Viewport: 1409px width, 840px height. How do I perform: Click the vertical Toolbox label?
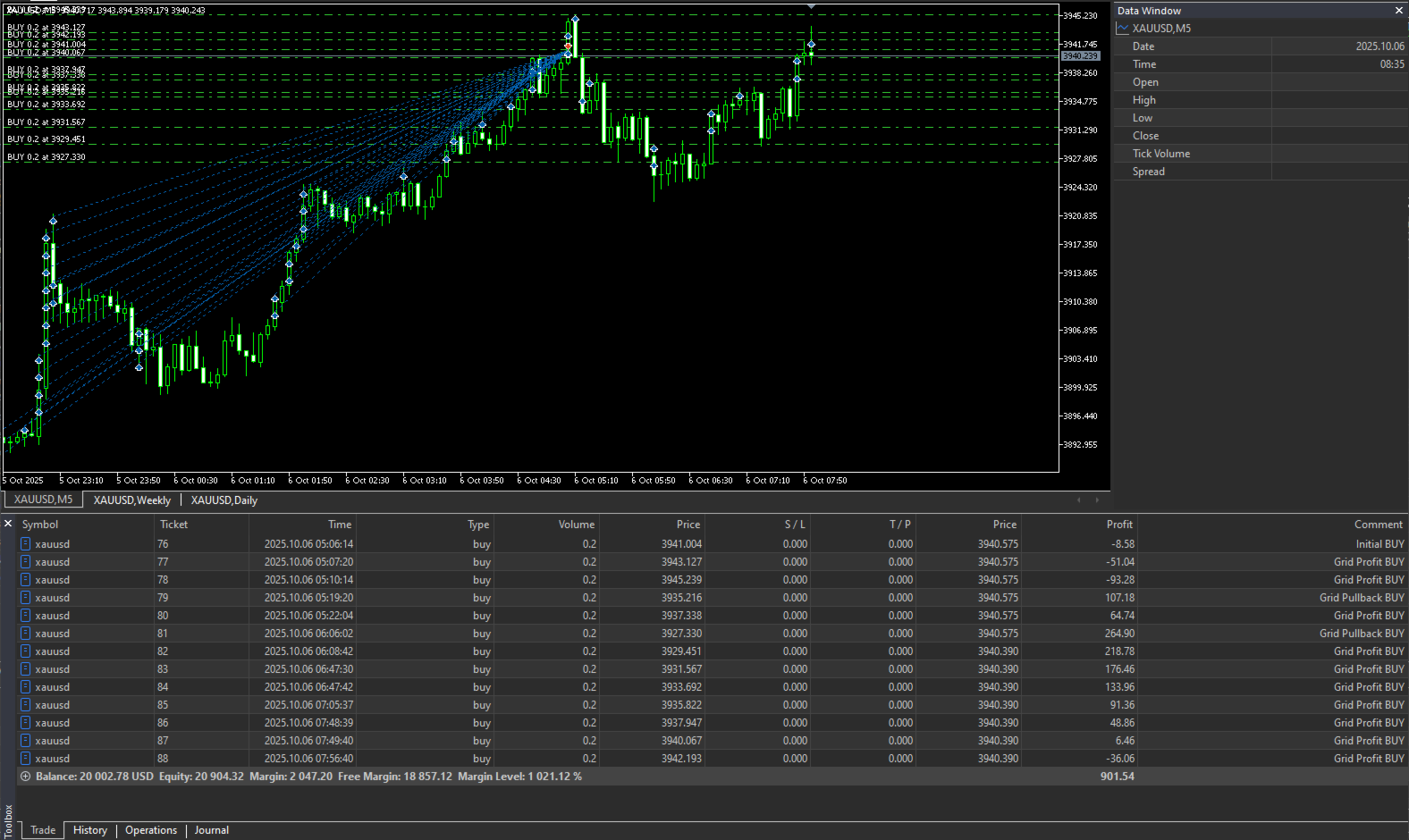tap(8, 821)
